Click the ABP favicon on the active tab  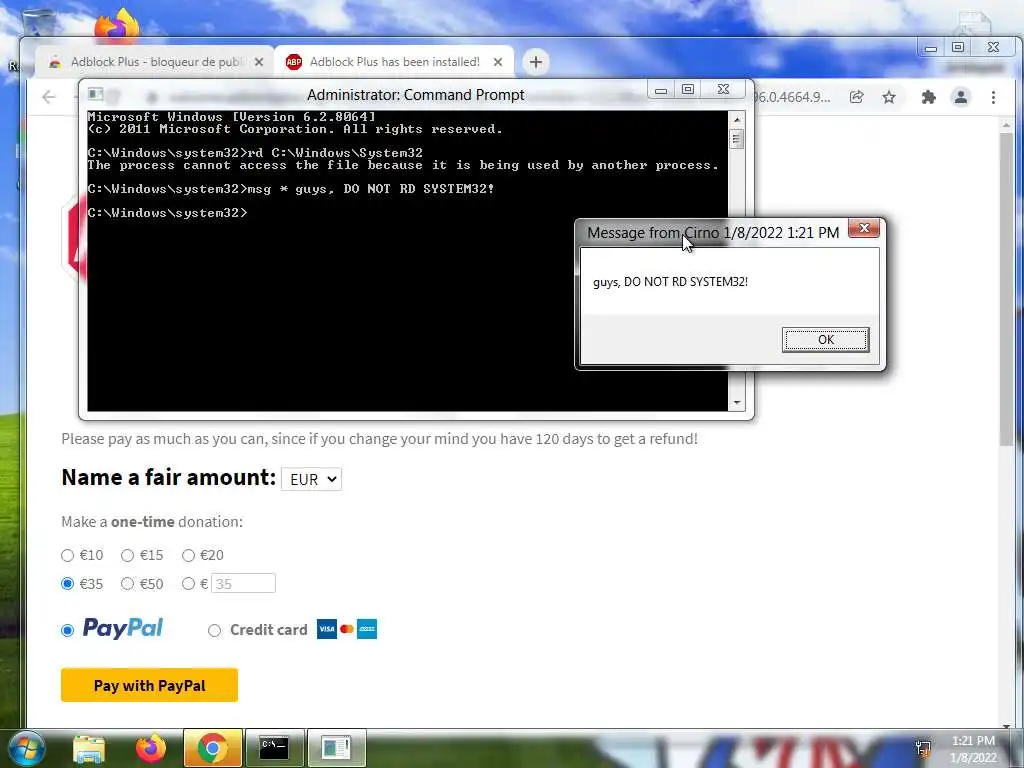coord(294,62)
